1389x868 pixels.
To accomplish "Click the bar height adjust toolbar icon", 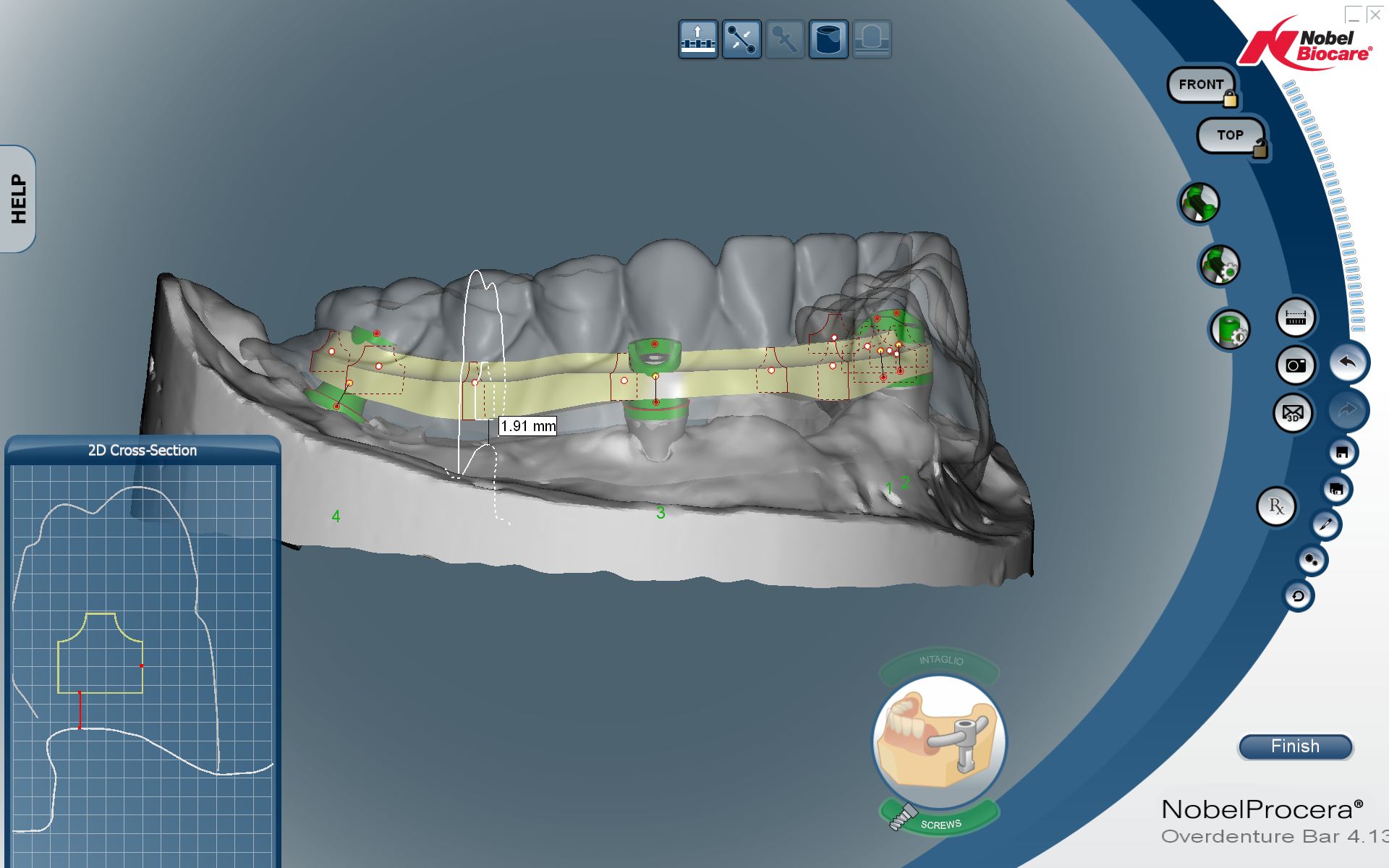I will pos(697,39).
